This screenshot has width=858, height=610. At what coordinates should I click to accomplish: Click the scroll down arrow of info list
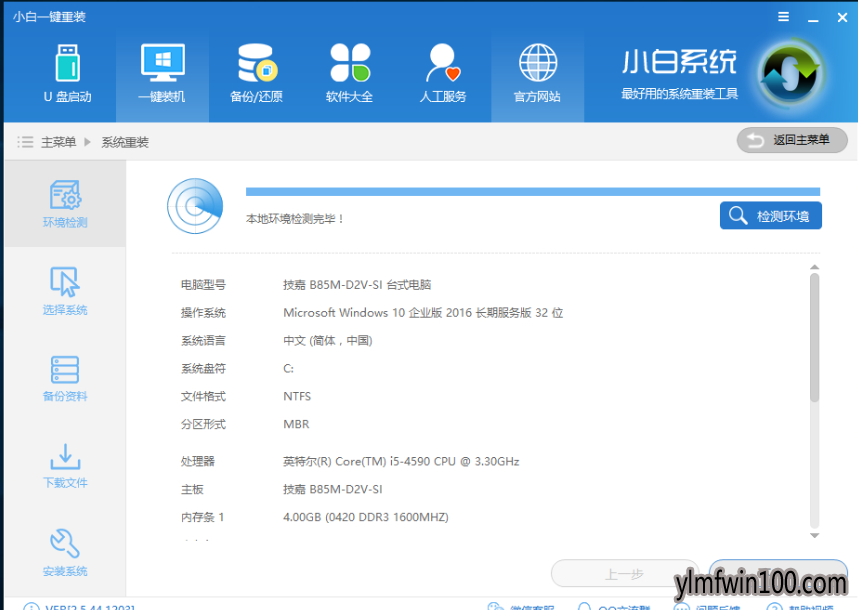pyautogui.click(x=814, y=536)
